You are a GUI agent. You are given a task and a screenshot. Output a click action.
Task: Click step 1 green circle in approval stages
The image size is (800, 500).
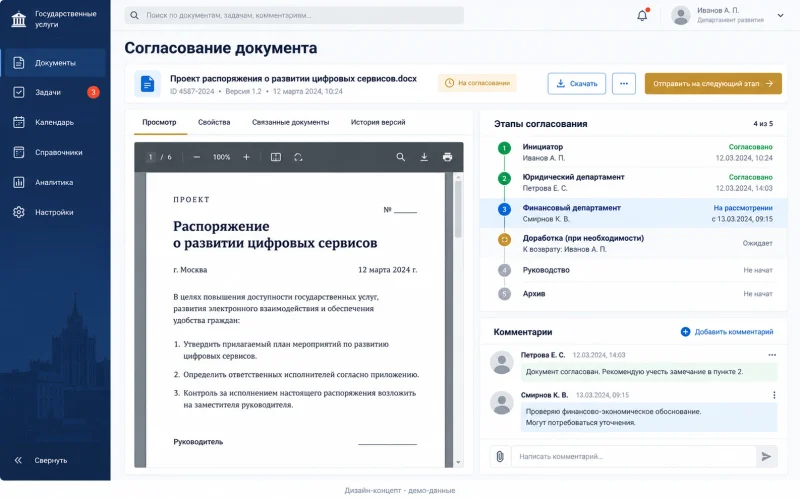pos(504,148)
